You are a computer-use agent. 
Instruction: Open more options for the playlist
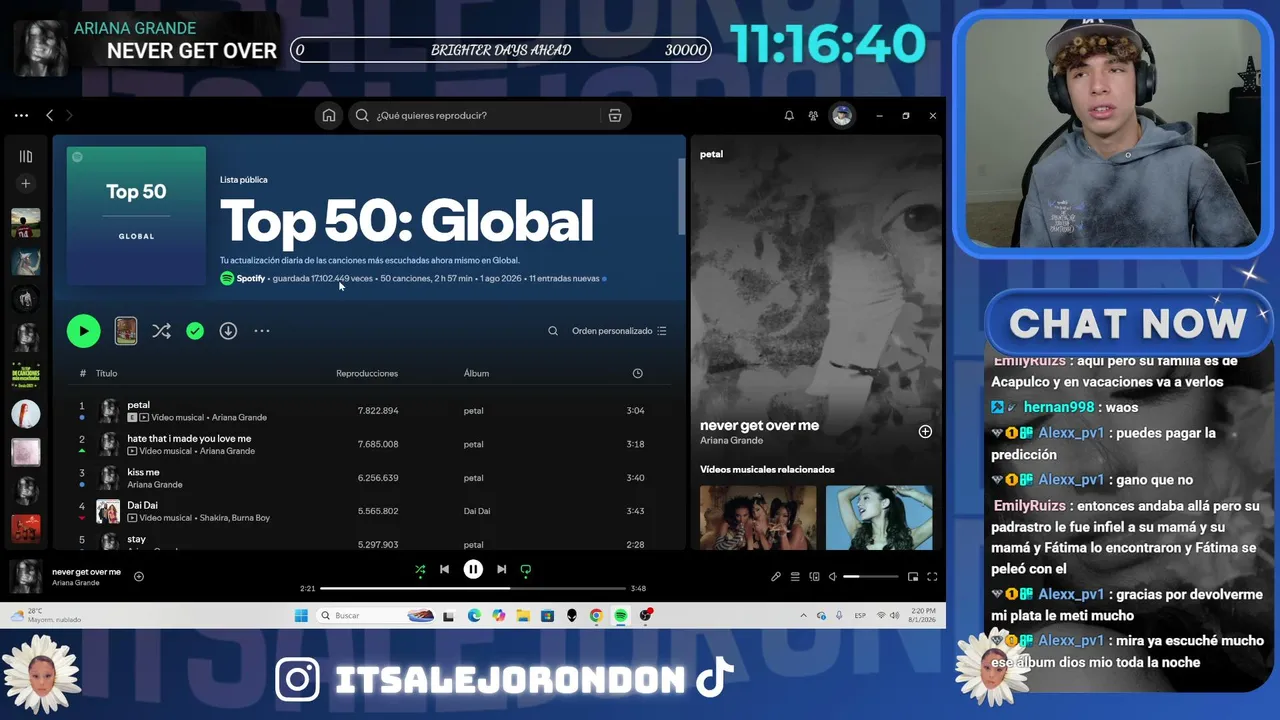(x=262, y=331)
